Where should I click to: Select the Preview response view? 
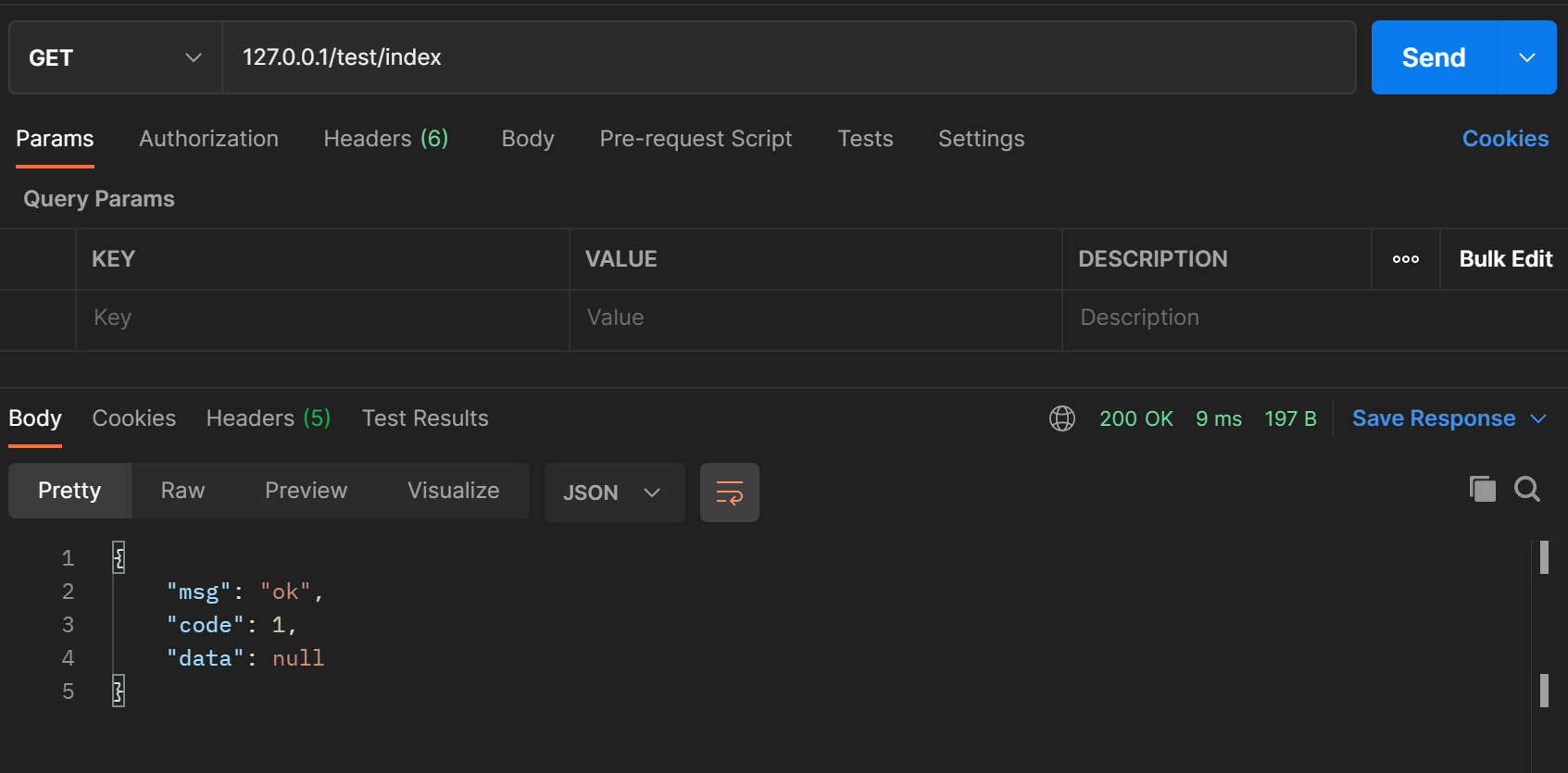(306, 491)
